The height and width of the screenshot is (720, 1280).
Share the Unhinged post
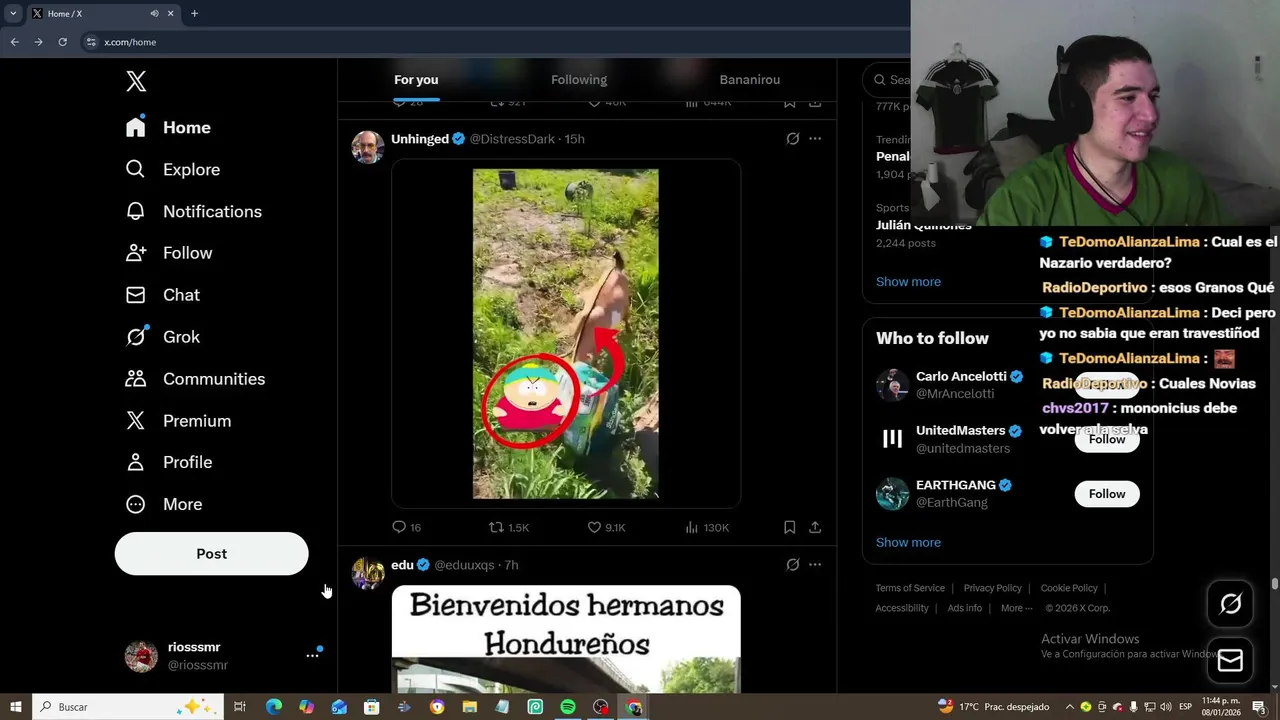(815, 527)
